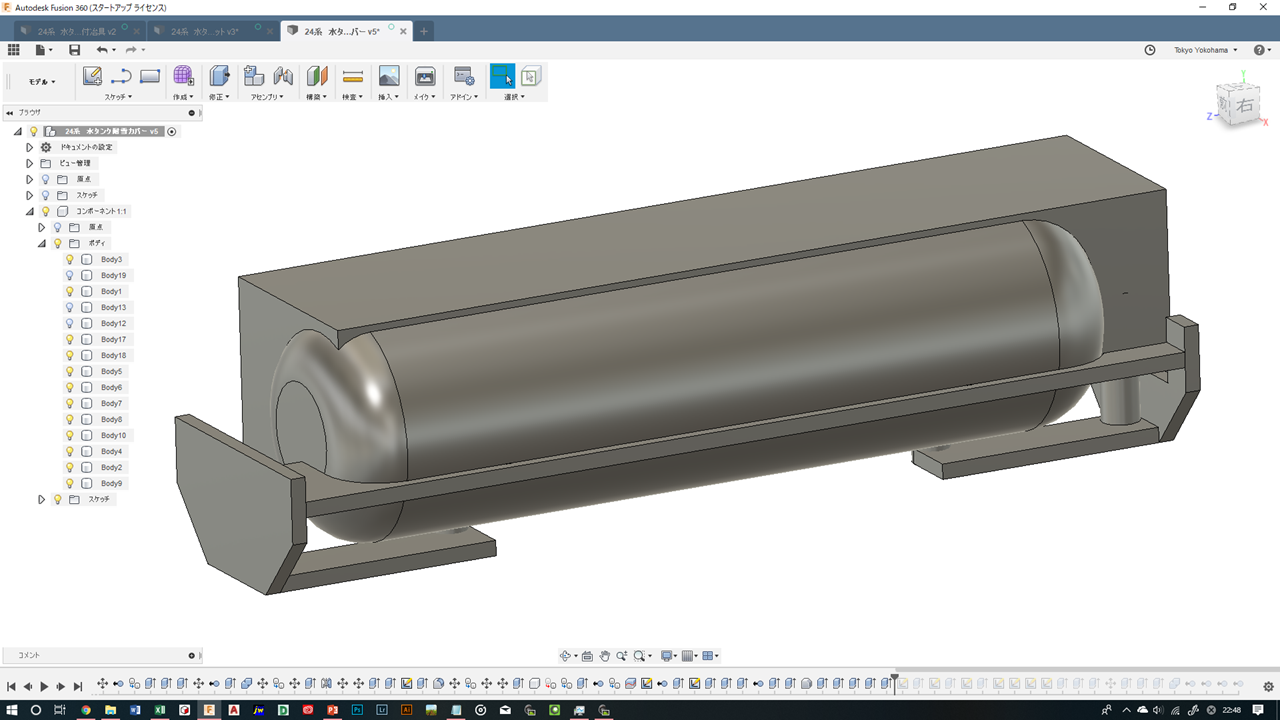This screenshot has height=720, width=1280.
Task: Select the Rectangle sketch tool
Action: coord(150,76)
